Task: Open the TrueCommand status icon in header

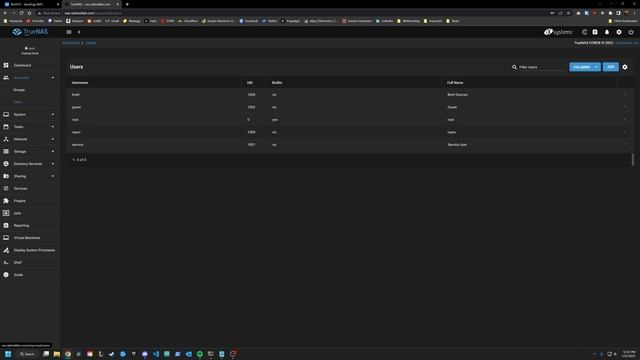Action: click(584, 32)
